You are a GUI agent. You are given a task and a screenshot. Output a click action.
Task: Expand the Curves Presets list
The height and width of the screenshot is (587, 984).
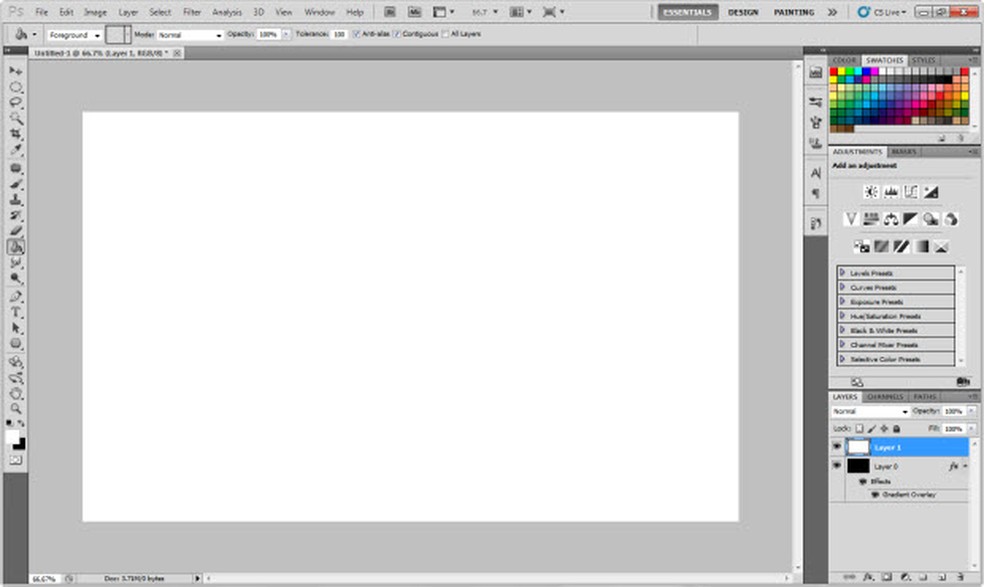(843, 287)
